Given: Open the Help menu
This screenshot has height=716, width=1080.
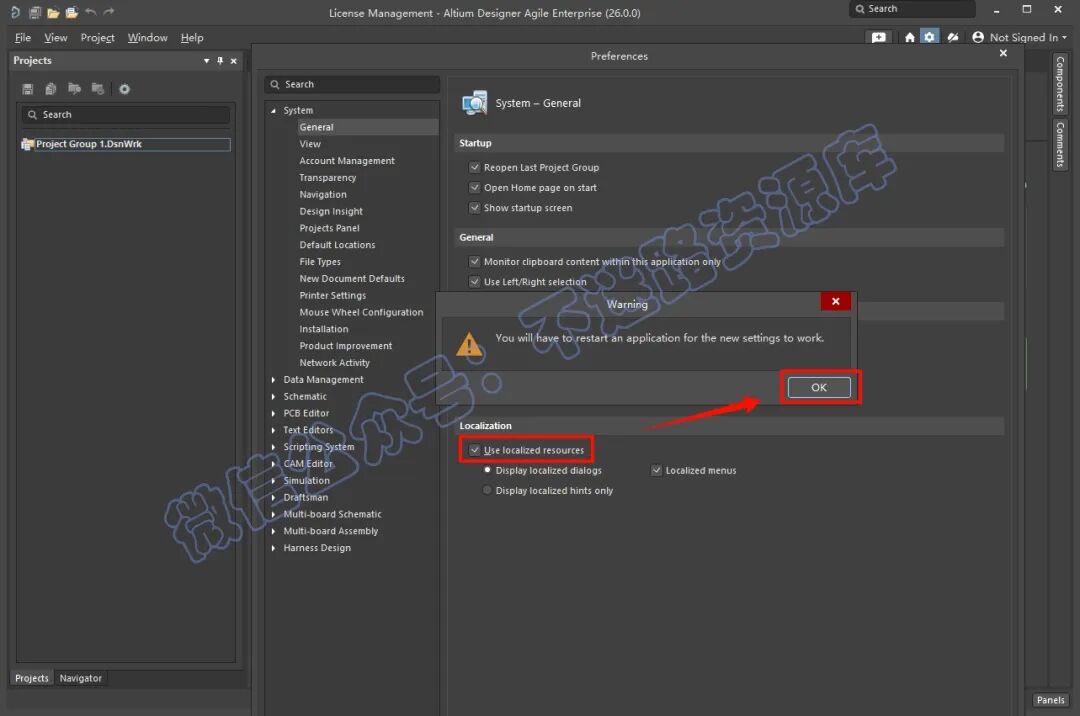Looking at the screenshot, I should coord(191,38).
